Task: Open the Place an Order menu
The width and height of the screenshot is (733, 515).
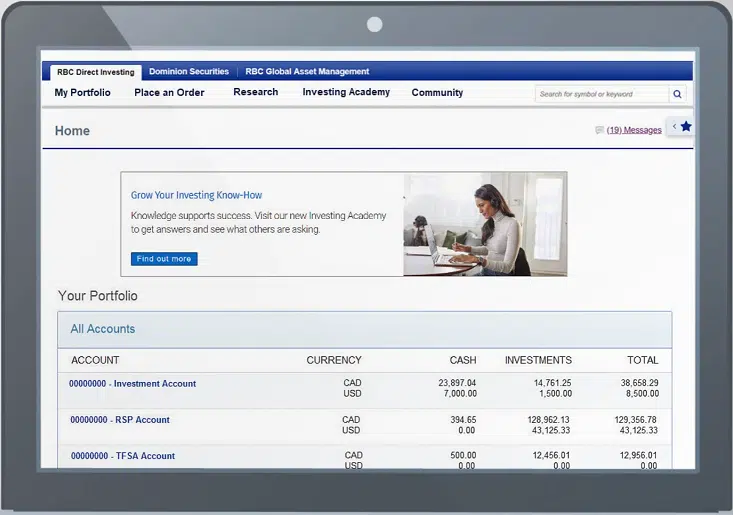Action: coord(169,93)
